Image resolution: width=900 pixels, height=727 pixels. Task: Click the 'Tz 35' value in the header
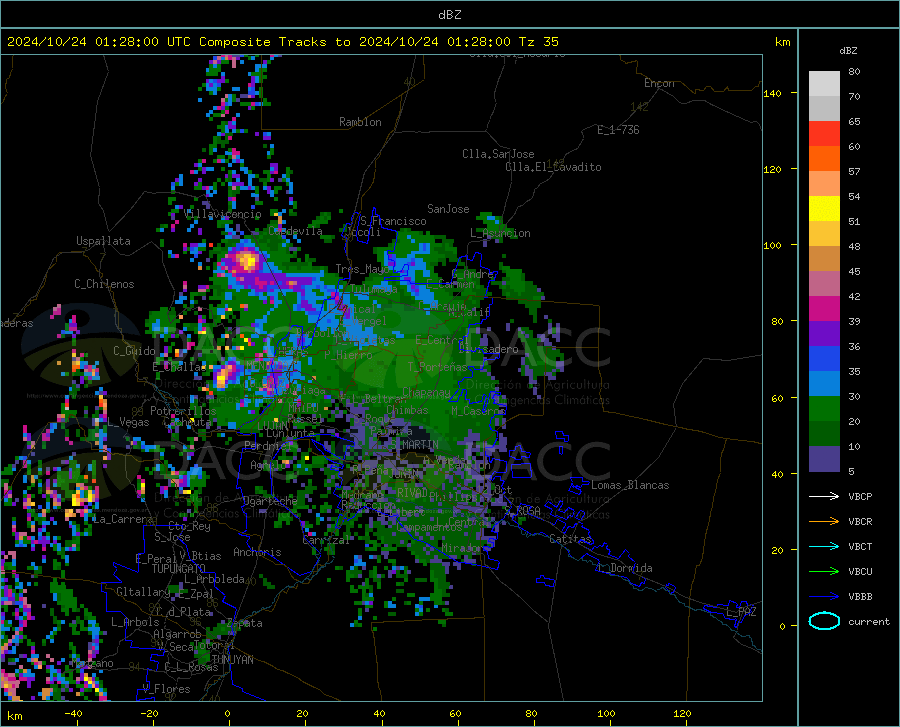(x=538, y=42)
